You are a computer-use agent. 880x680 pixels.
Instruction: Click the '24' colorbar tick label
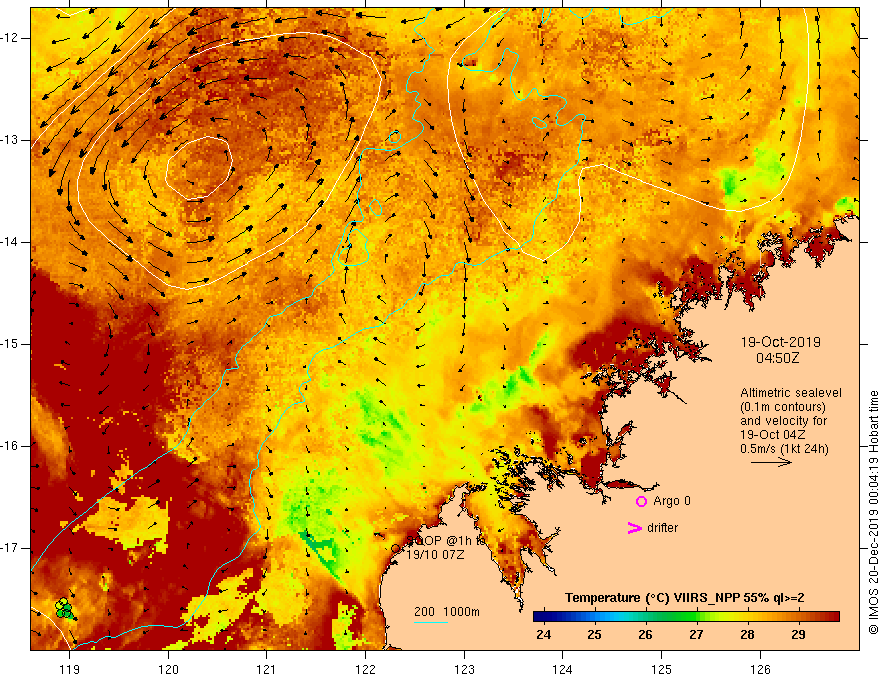543,635
